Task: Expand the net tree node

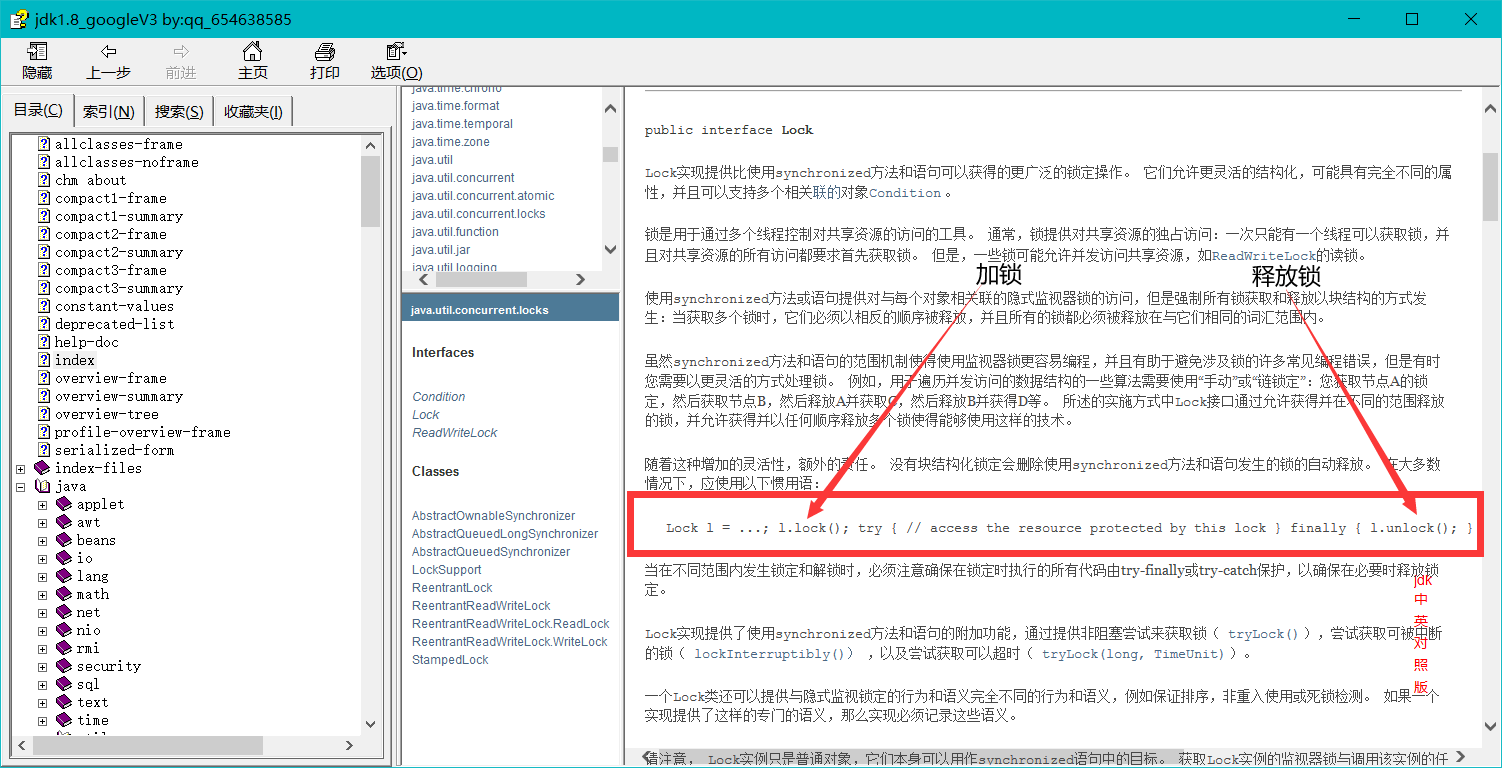Action: 42,613
